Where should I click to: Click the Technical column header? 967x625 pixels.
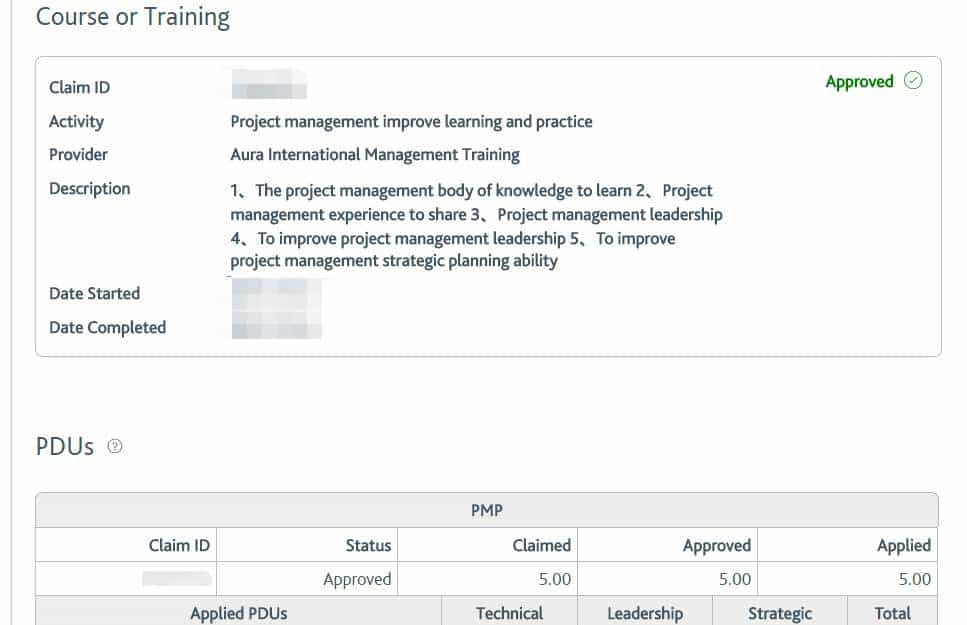pos(509,613)
